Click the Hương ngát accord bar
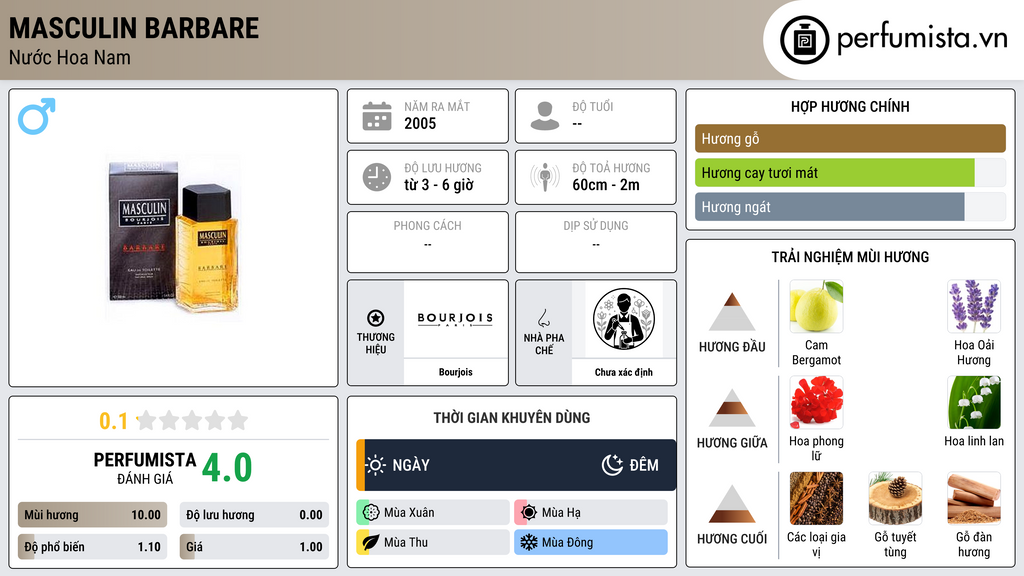 (850, 207)
